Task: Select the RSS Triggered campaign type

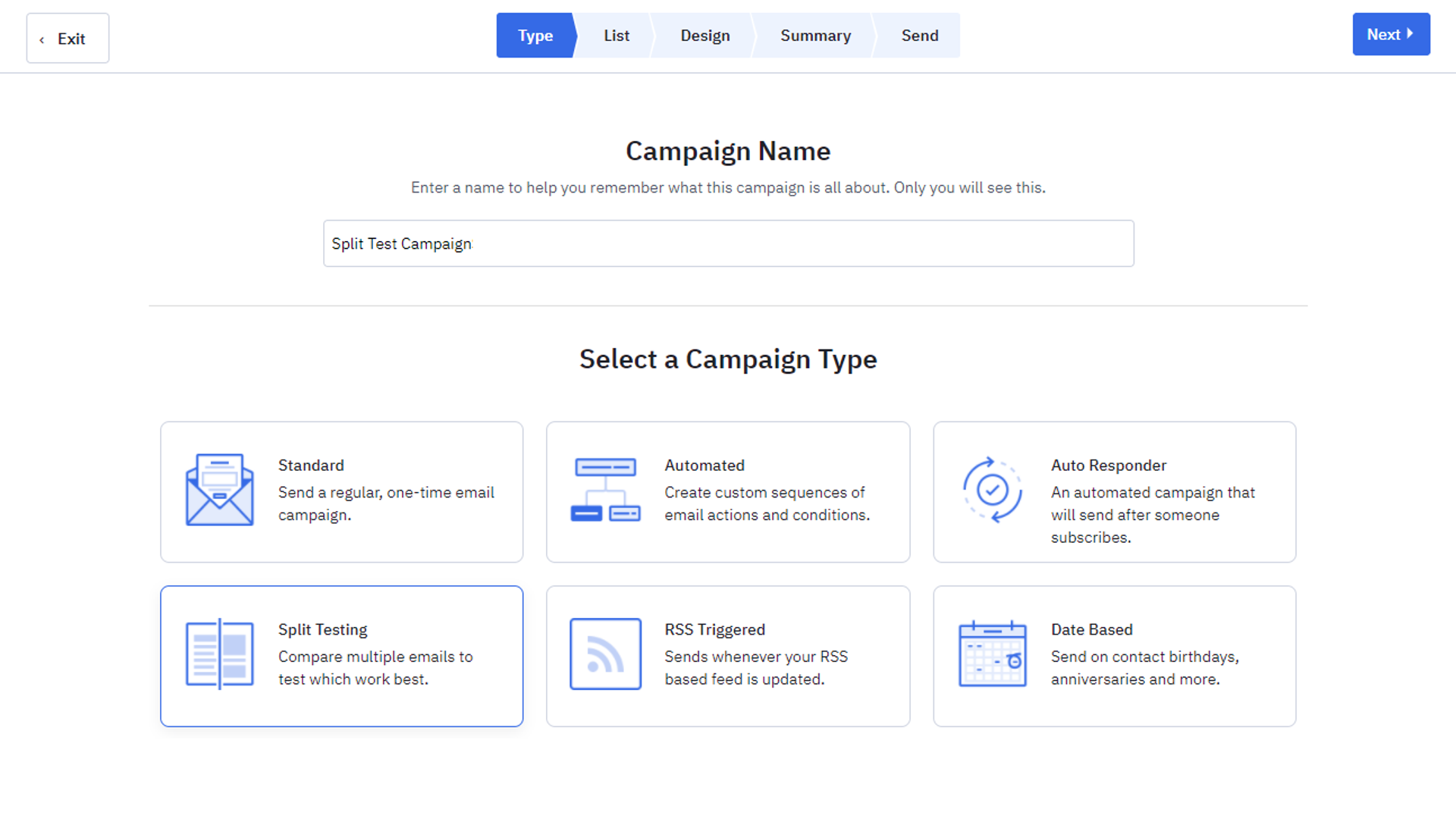Action: (x=728, y=655)
